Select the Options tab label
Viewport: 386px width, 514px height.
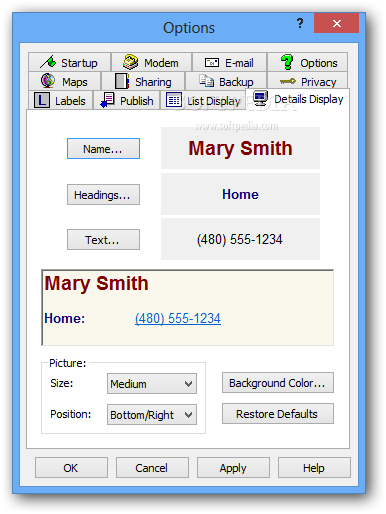click(319, 63)
